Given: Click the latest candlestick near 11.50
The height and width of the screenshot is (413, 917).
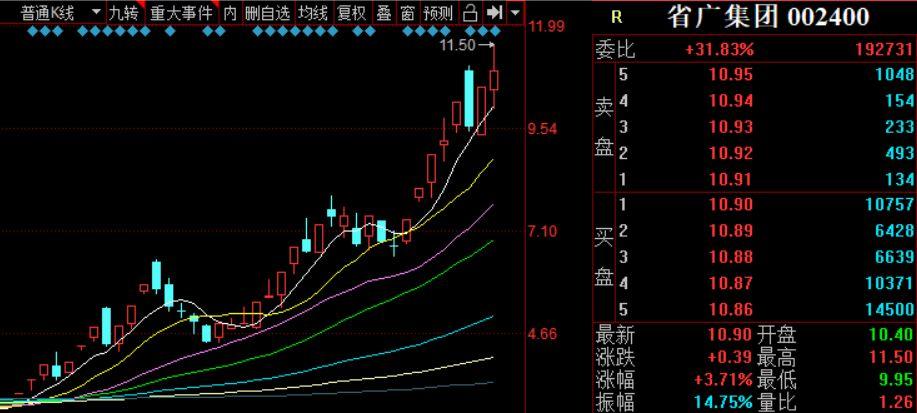Looking at the screenshot, I should click(494, 80).
